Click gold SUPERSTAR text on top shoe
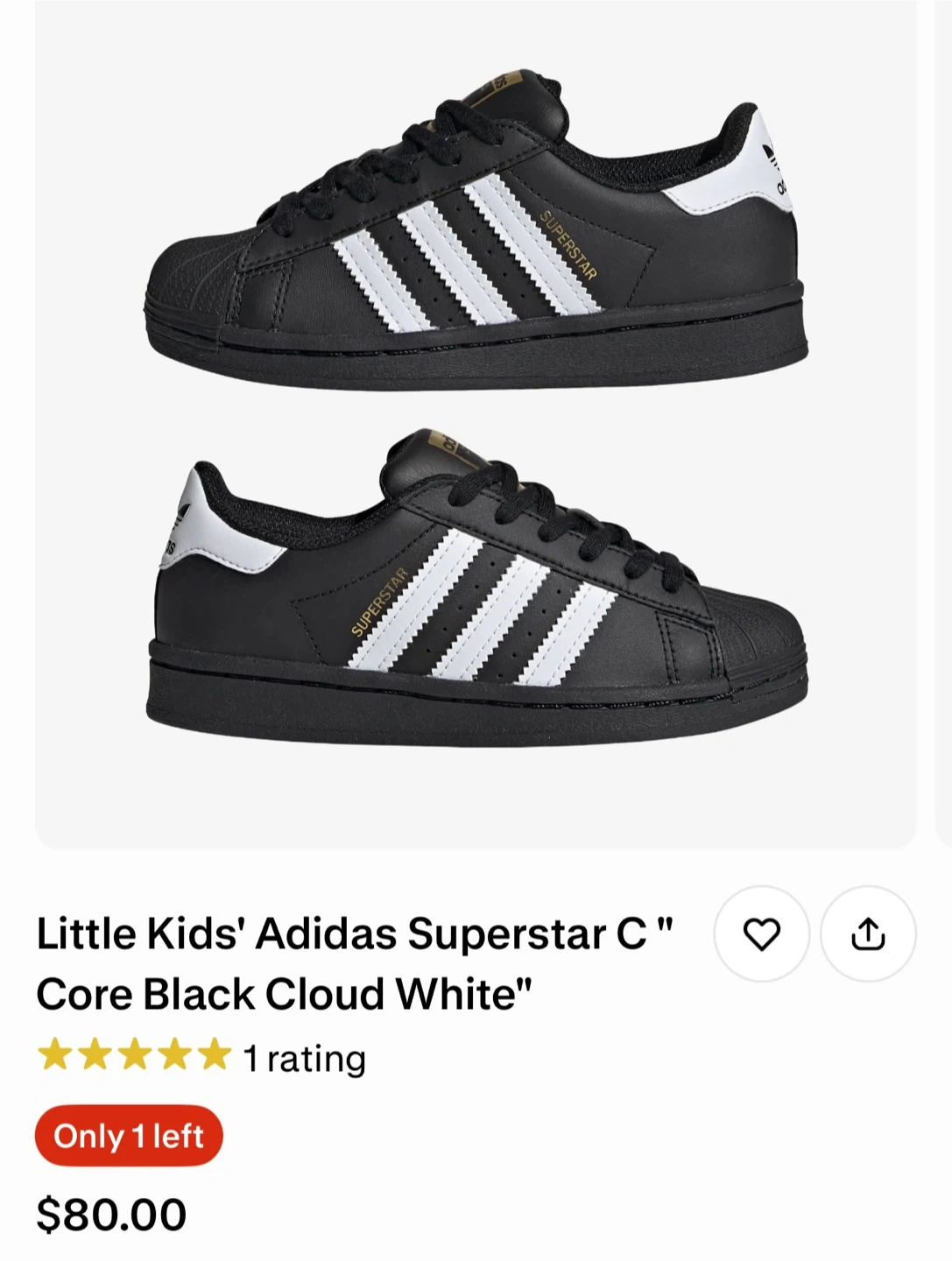This screenshot has height=1261, width=952. (568, 245)
